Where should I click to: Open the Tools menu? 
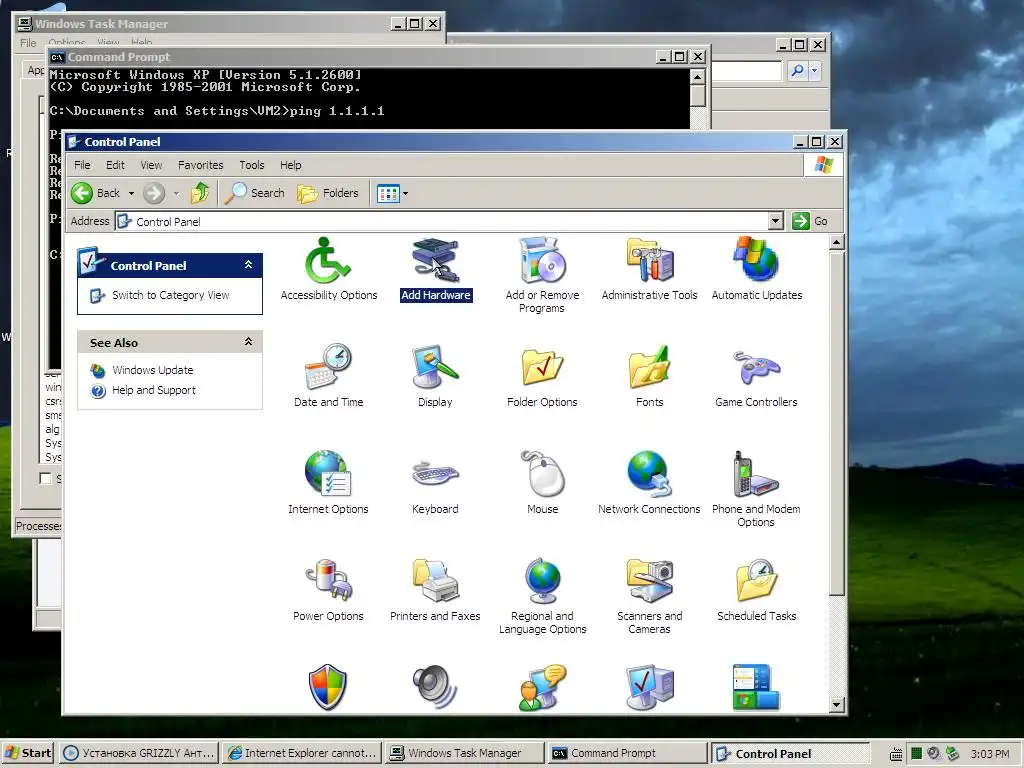pyautogui.click(x=251, y=165)
